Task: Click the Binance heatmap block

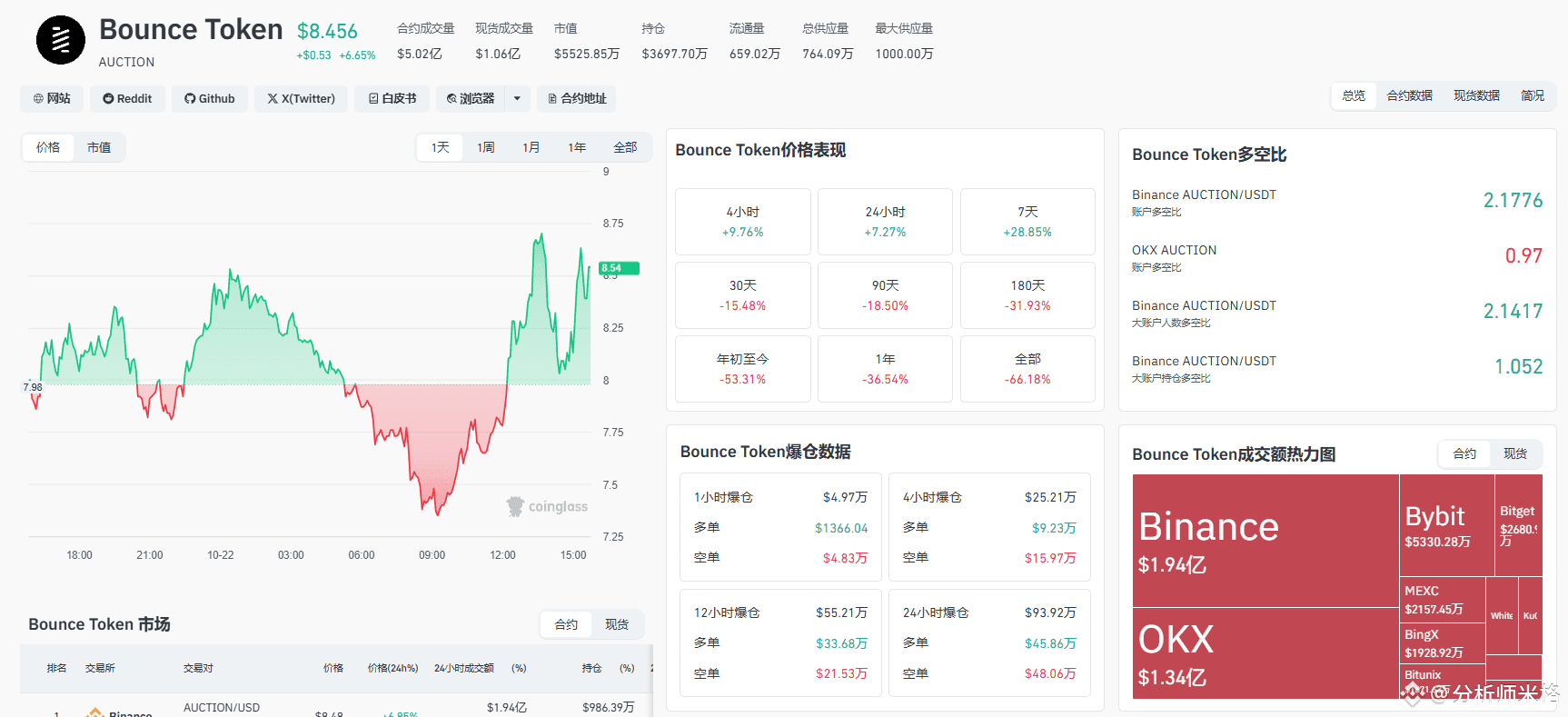Action: pyautogui.click(x=1265, y=541)
